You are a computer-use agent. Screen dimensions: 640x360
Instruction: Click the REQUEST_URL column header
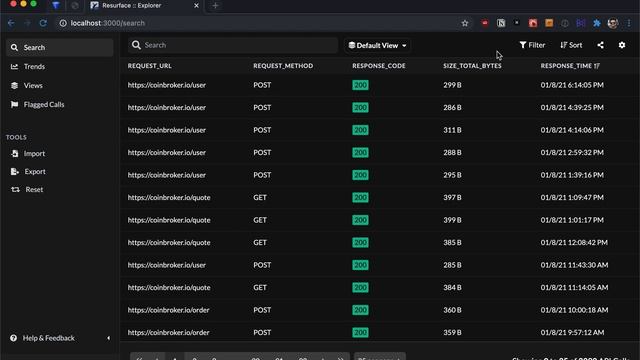(x=149, y=66)
